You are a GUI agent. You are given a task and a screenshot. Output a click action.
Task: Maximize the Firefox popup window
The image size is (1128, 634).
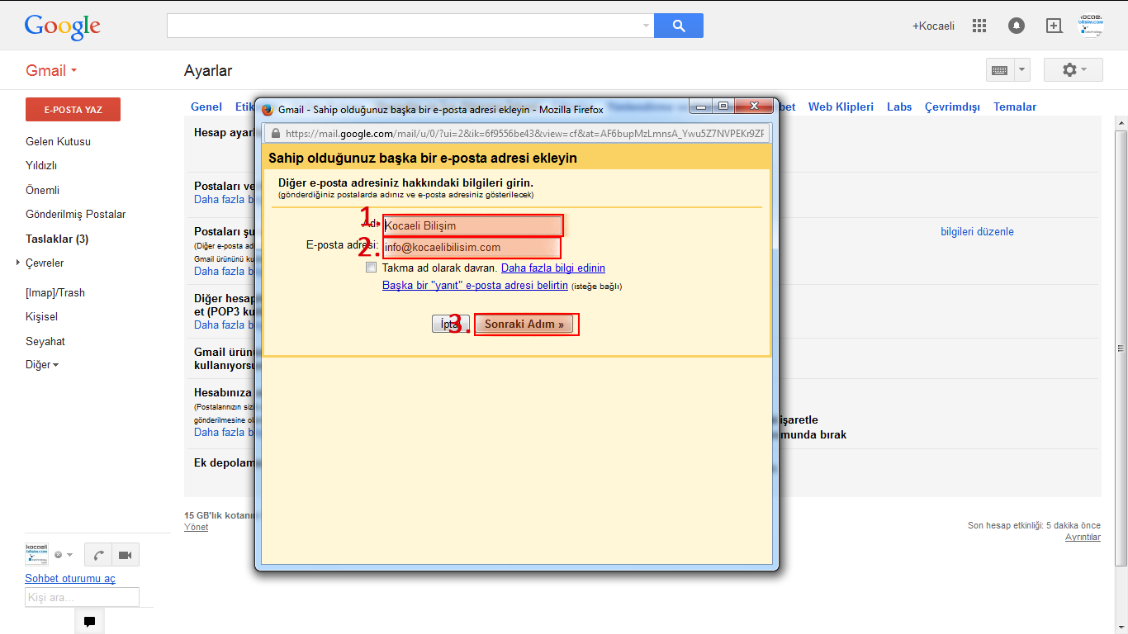point(724,106)
